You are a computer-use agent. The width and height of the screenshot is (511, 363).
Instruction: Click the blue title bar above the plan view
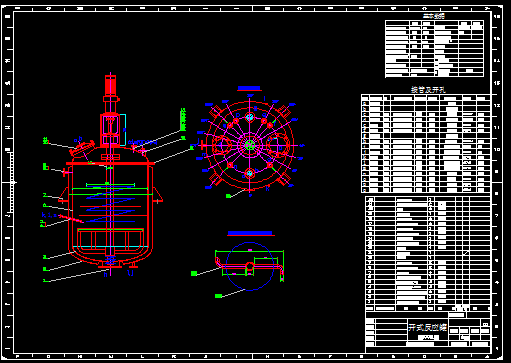point(249,88)
